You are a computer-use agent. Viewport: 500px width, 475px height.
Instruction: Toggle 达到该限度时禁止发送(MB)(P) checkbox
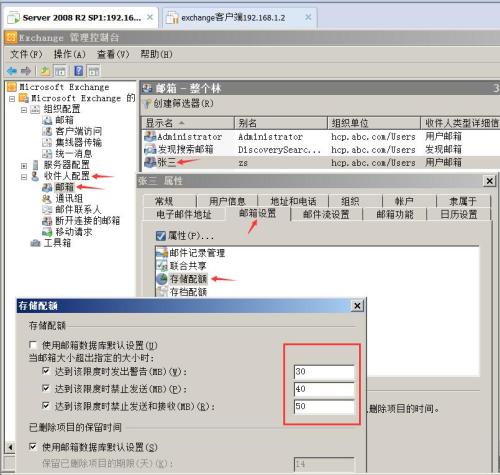tap(46, 388)
